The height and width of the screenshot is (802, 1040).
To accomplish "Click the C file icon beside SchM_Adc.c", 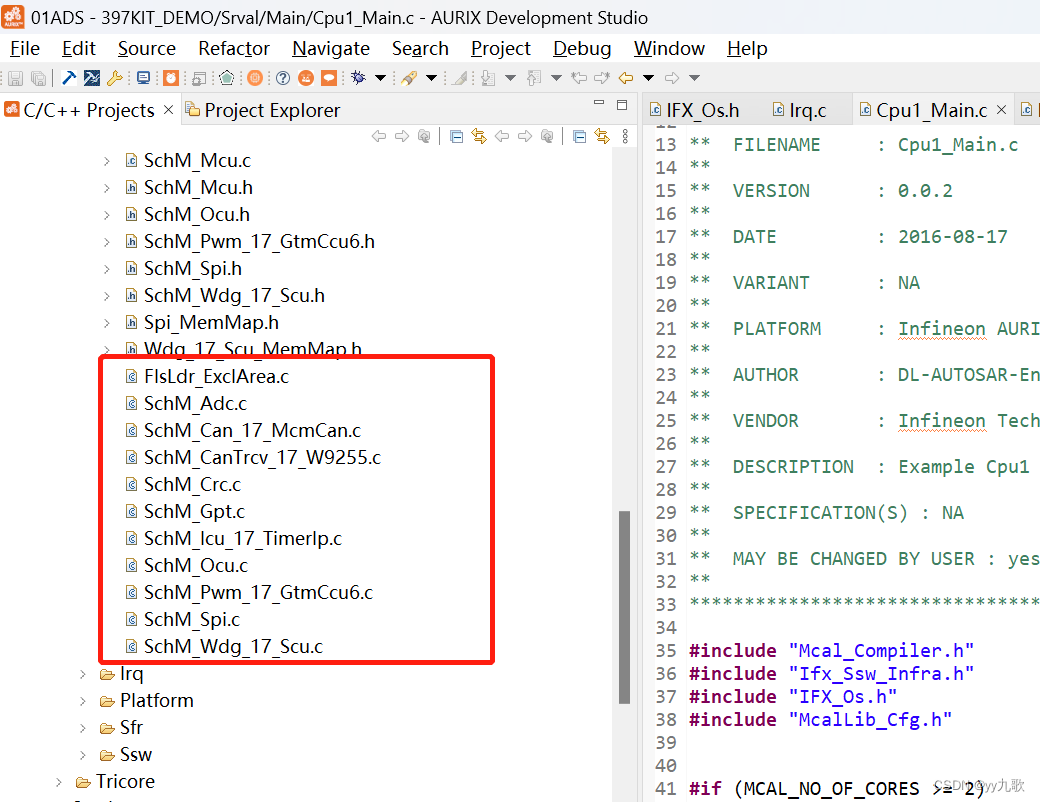I will [x=131, y=404].
